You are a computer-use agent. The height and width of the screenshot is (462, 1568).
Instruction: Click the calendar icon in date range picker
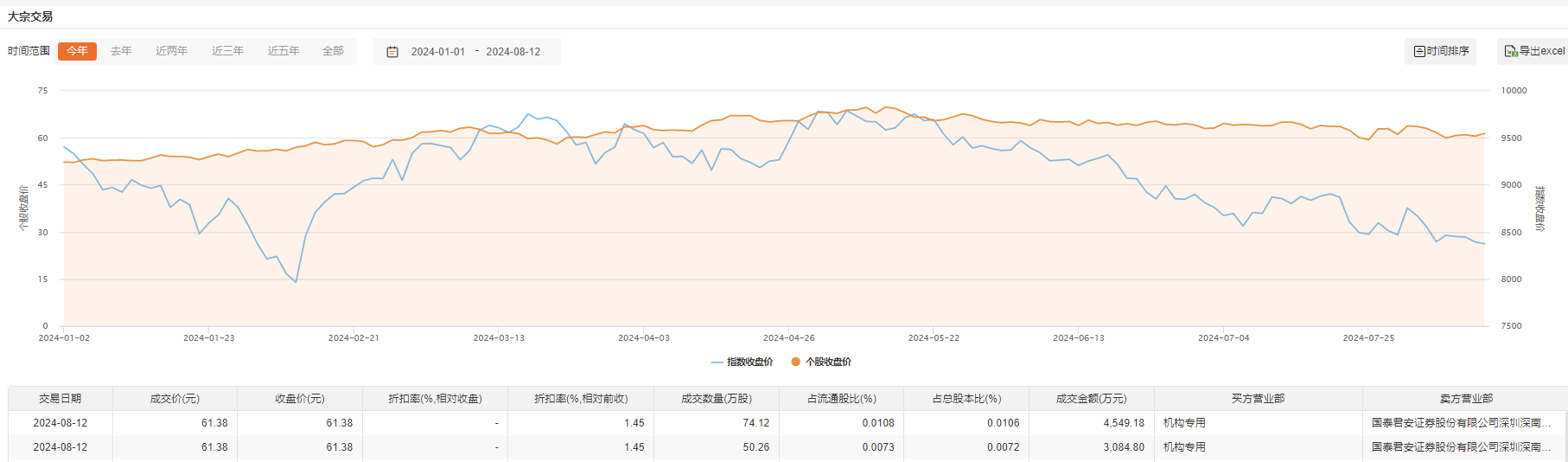click(392, 52)
